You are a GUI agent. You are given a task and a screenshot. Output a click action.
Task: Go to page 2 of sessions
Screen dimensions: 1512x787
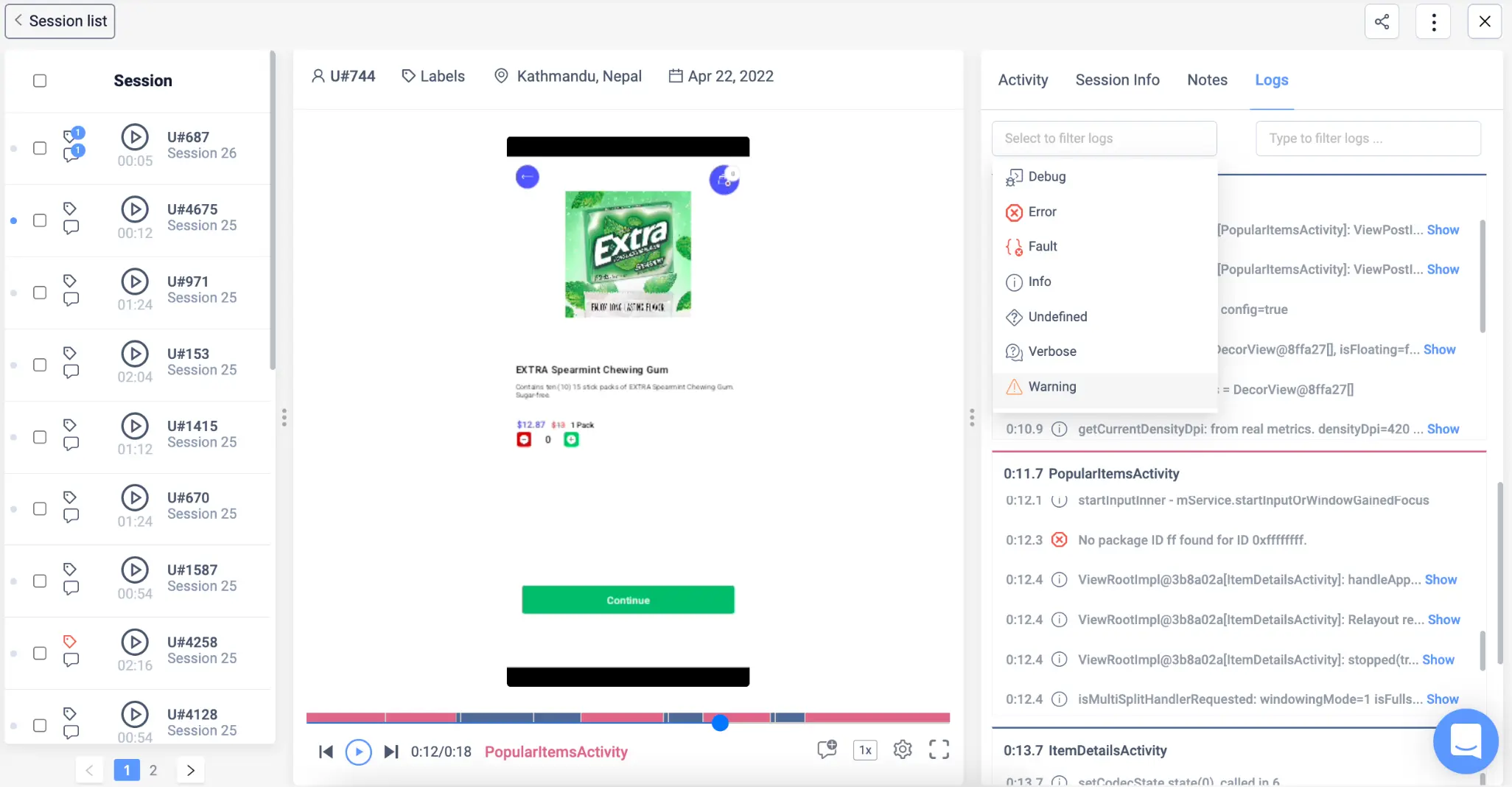(x=153, y=770)
